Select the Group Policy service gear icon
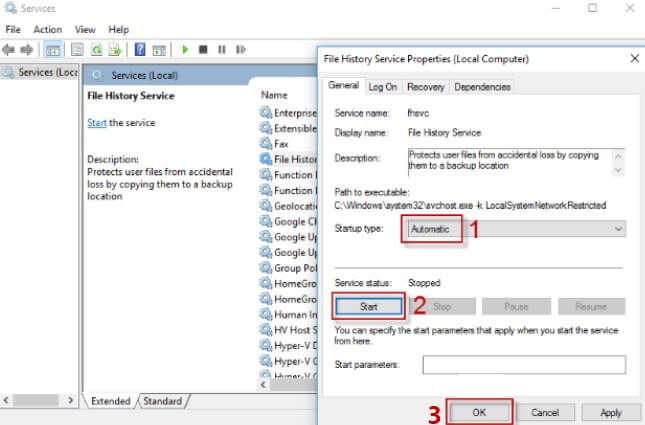This screenshot has width=645, height=425. (266, 267)
